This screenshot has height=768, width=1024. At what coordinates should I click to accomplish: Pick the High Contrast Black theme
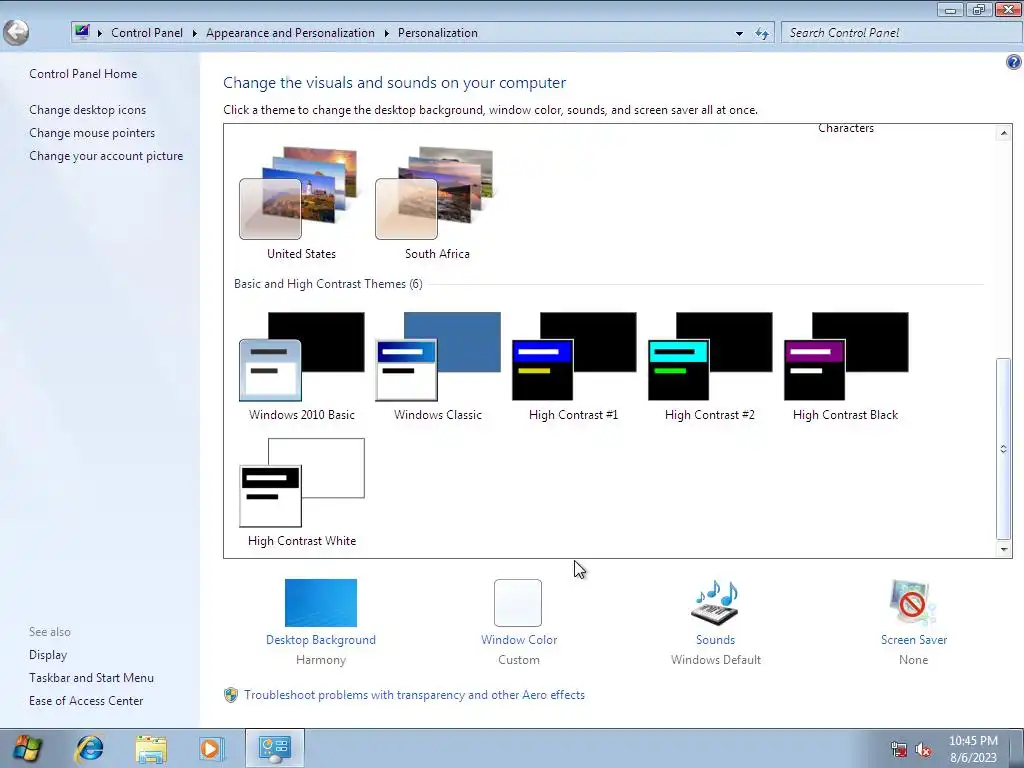click(x=846, y=366)
